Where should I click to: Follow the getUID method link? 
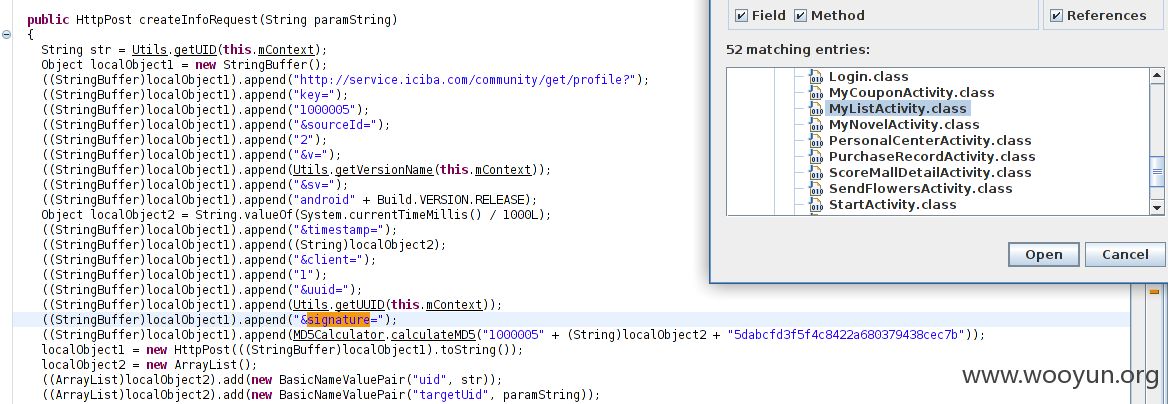click(194, 50)
